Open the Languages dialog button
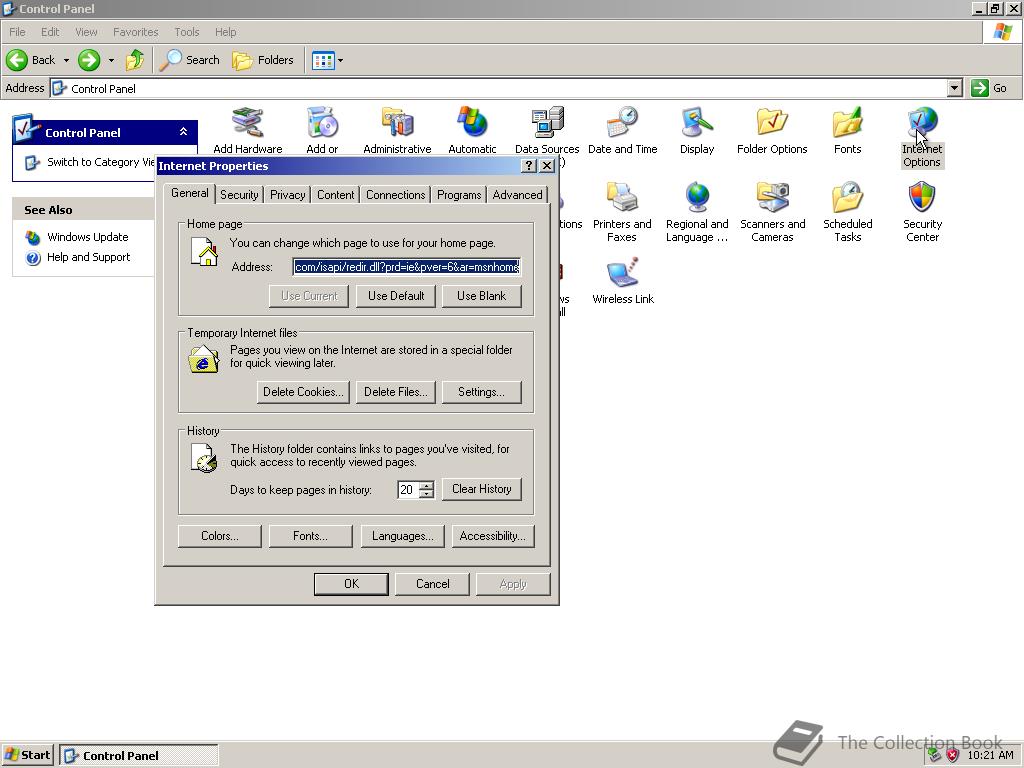Image resolution: width=1024 pixels, height=768 pixels. [402, 536]
